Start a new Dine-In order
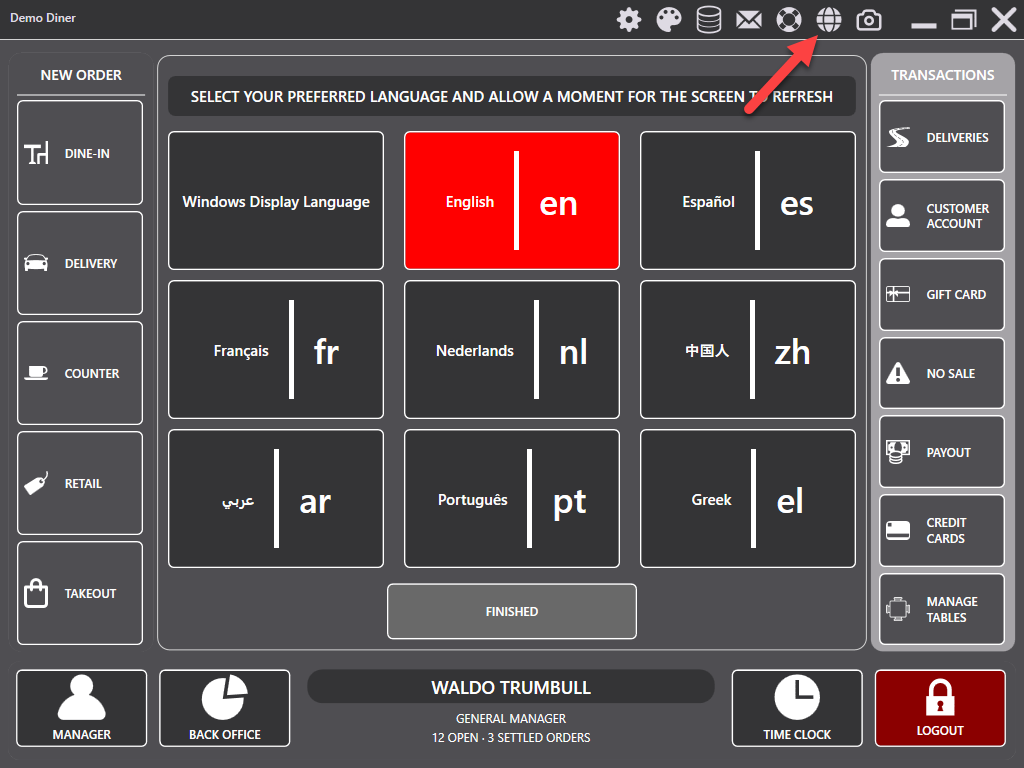The height and width of the screenshot is (768, 1024). tap(80, 153)
